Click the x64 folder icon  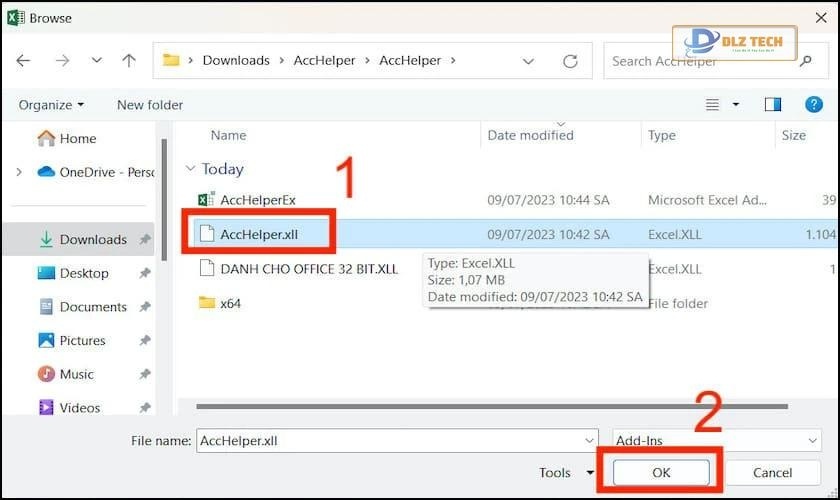coord(207,303)
